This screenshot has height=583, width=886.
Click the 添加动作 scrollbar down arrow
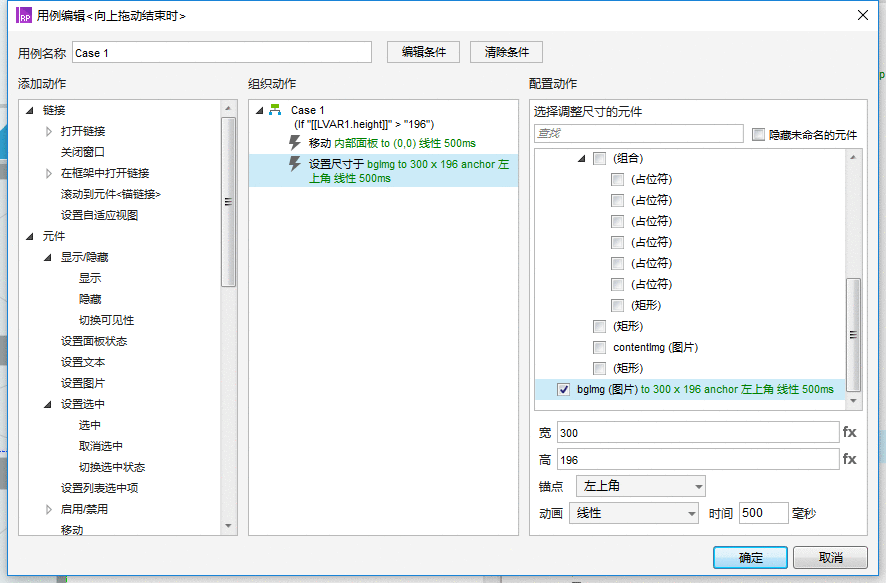pyautogui.click(x=228, y=526)
